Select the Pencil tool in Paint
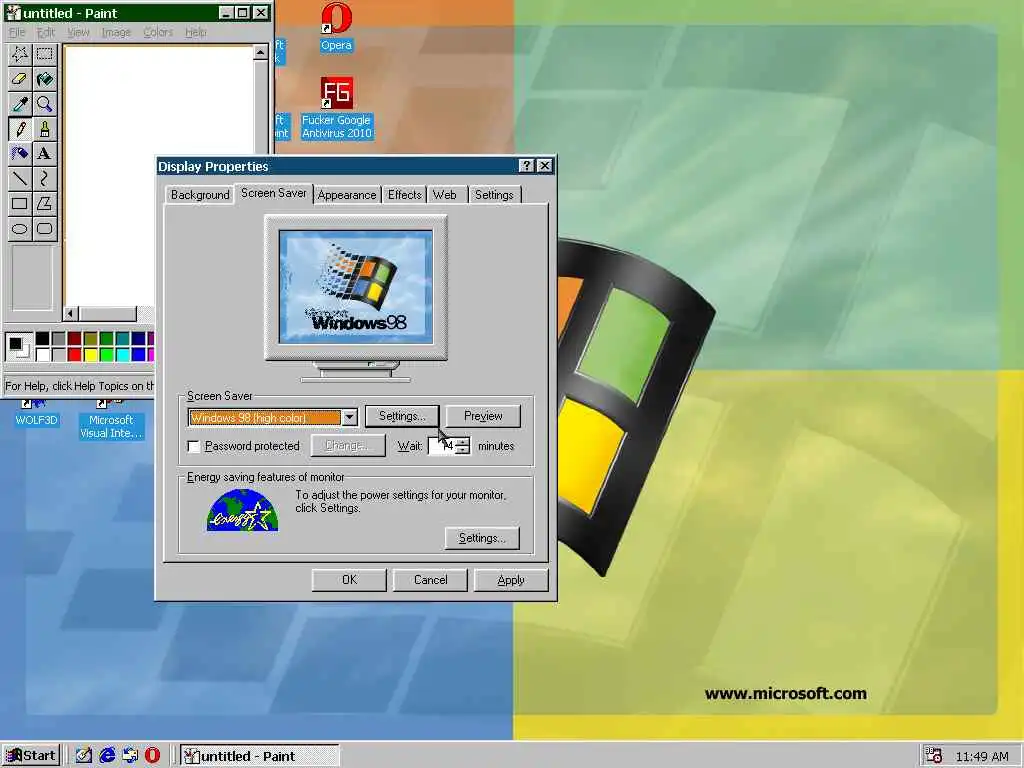The height and width of the screenshot is (768, 1024). [20, 129]
